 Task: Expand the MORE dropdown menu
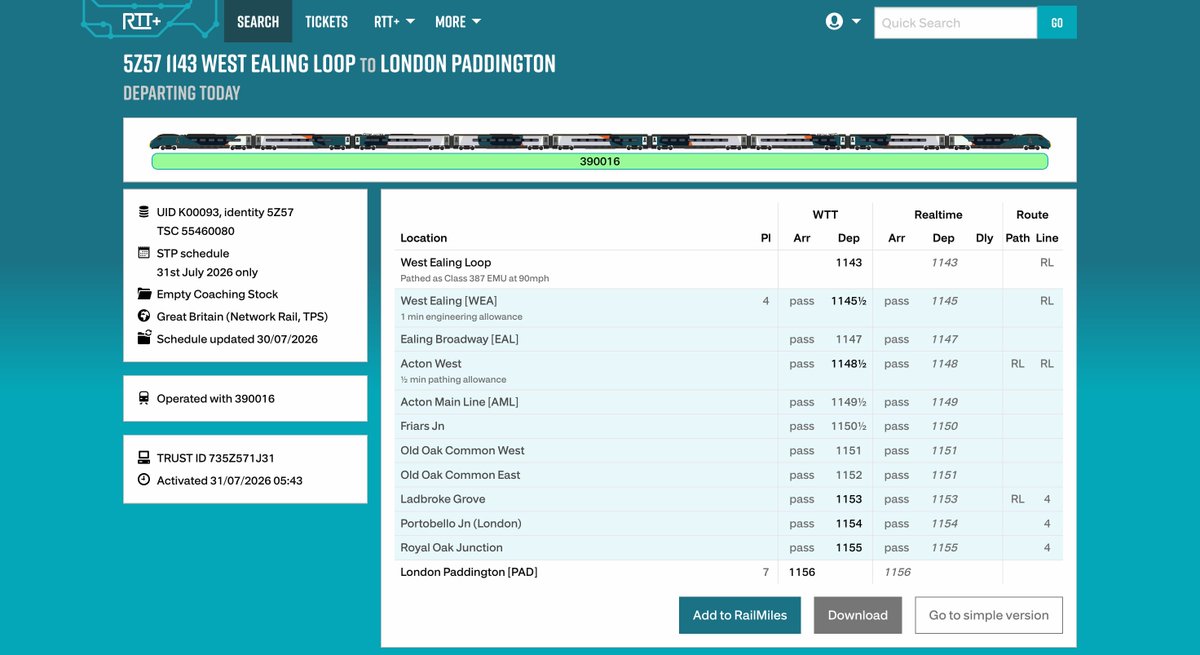(x=458, y=21)
